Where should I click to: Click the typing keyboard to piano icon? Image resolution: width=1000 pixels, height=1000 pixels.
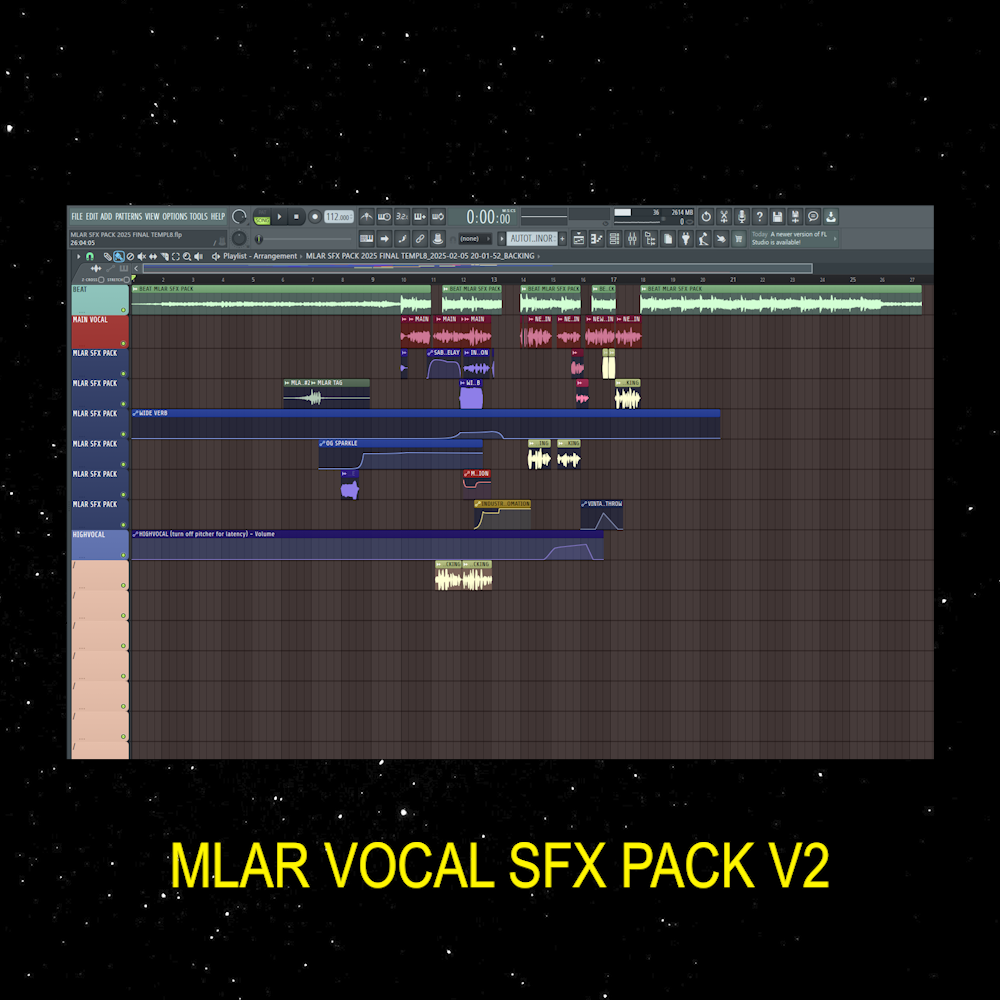367,239
